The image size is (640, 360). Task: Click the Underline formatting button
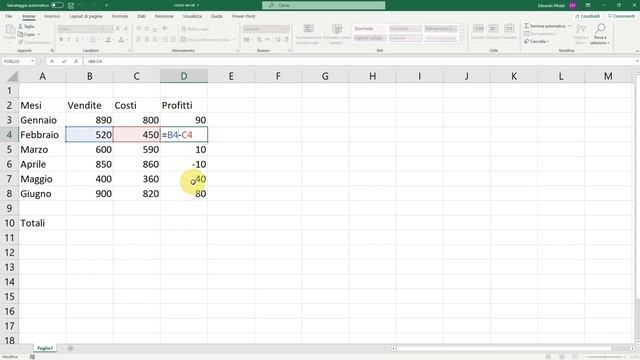point(77,40)
